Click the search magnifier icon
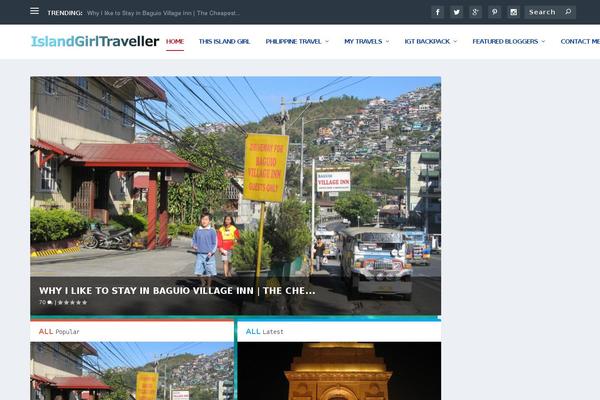The image size is (600, 400). (568, 12)
